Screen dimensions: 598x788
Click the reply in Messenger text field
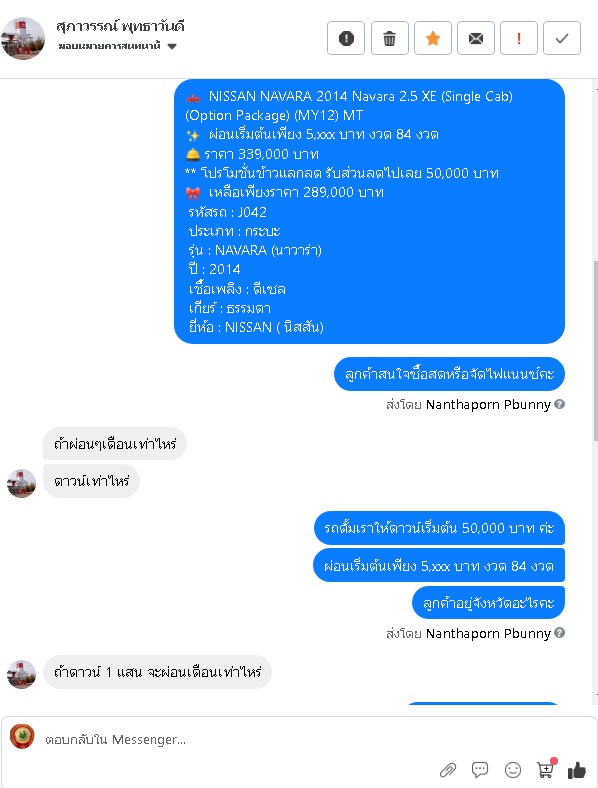click(x=236, y=739)
